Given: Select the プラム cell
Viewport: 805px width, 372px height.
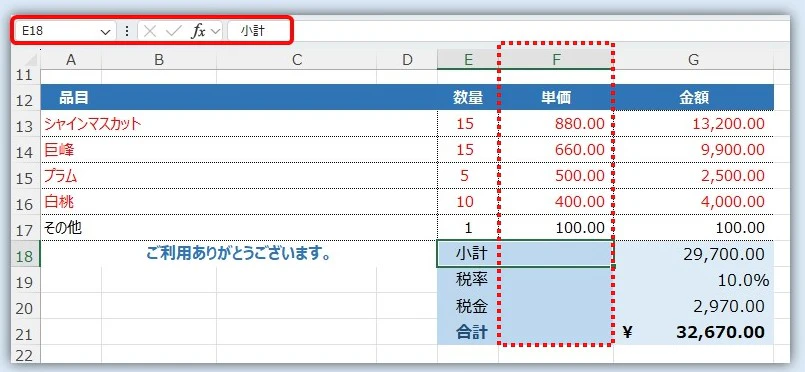Looking at the screenshot, I should click(x=239, y=175).
